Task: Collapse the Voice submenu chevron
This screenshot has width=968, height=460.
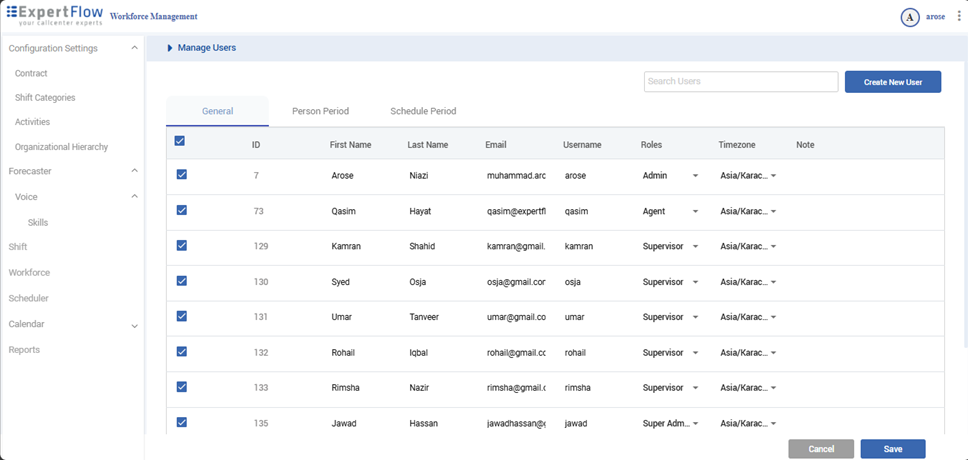Action: point(135,197)
